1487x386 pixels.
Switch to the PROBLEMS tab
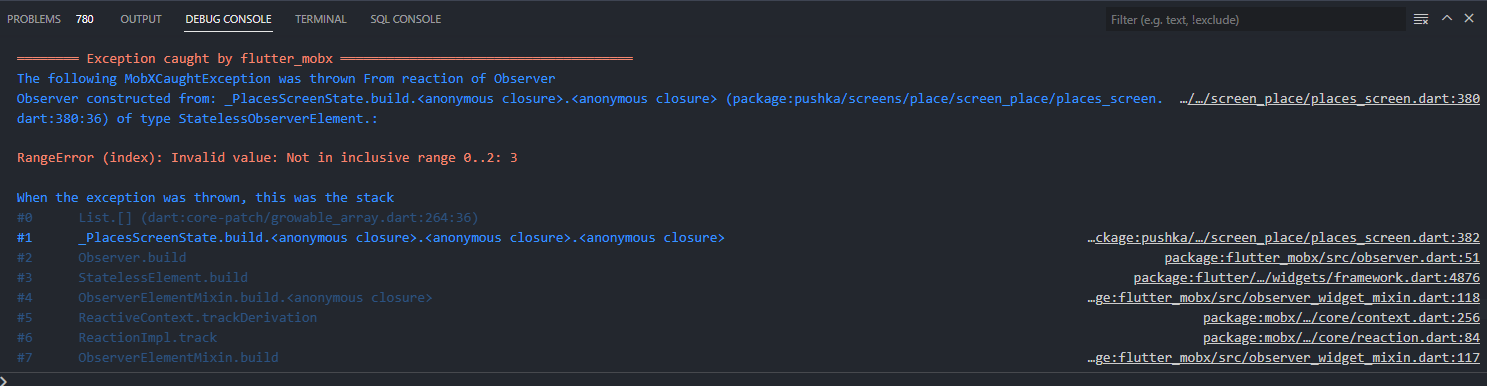click(x=34, y=19)
